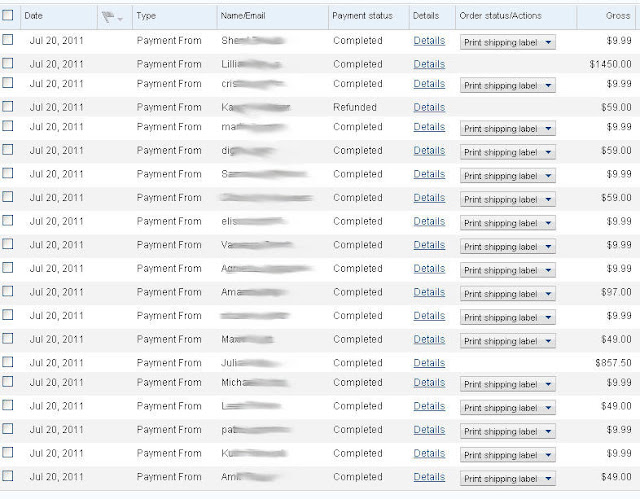Tick the checkbox for payer starting with Max
The height and width of the screenshot is (499, 640).
click(7, 338)
